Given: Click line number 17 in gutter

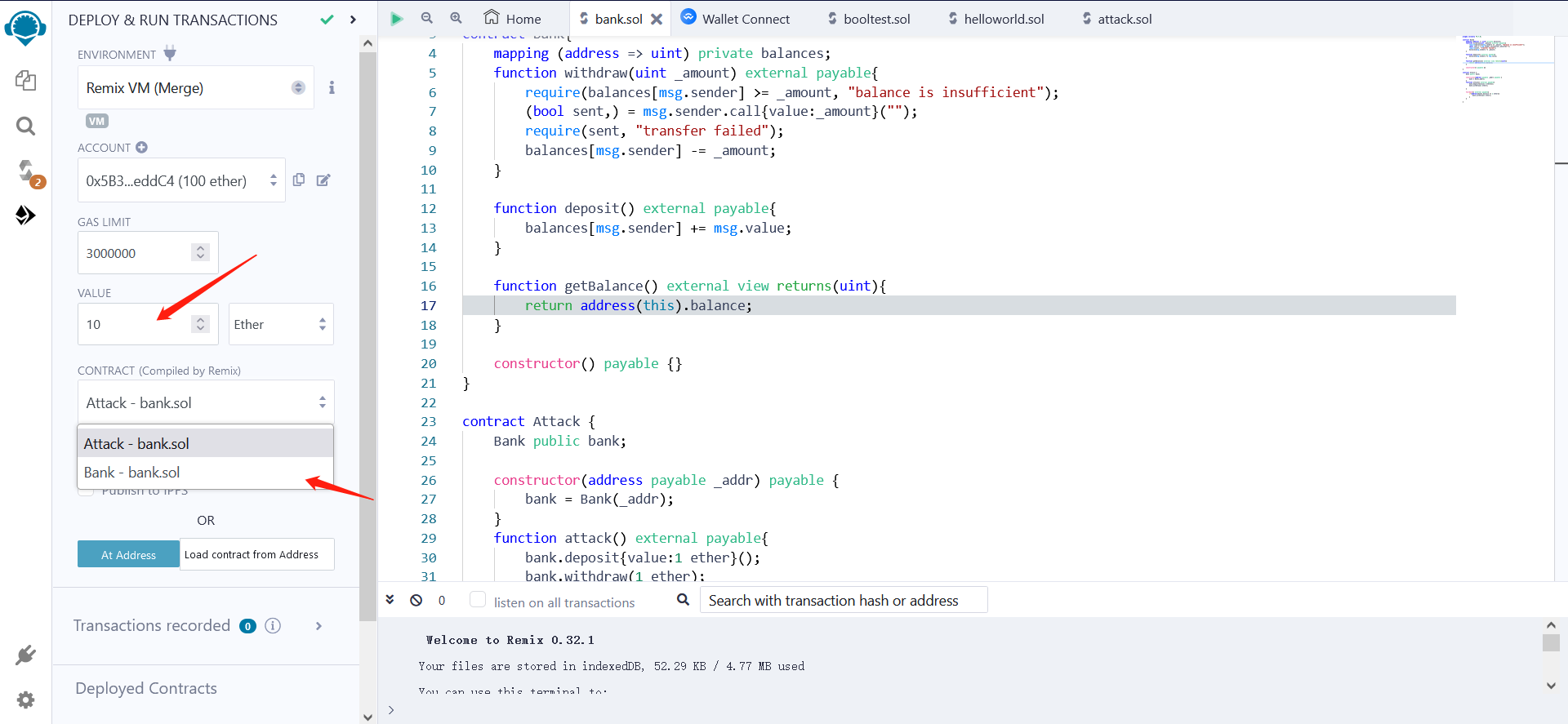Looking at the screenshot, I should pyautogui.click(x=429, y=305).
